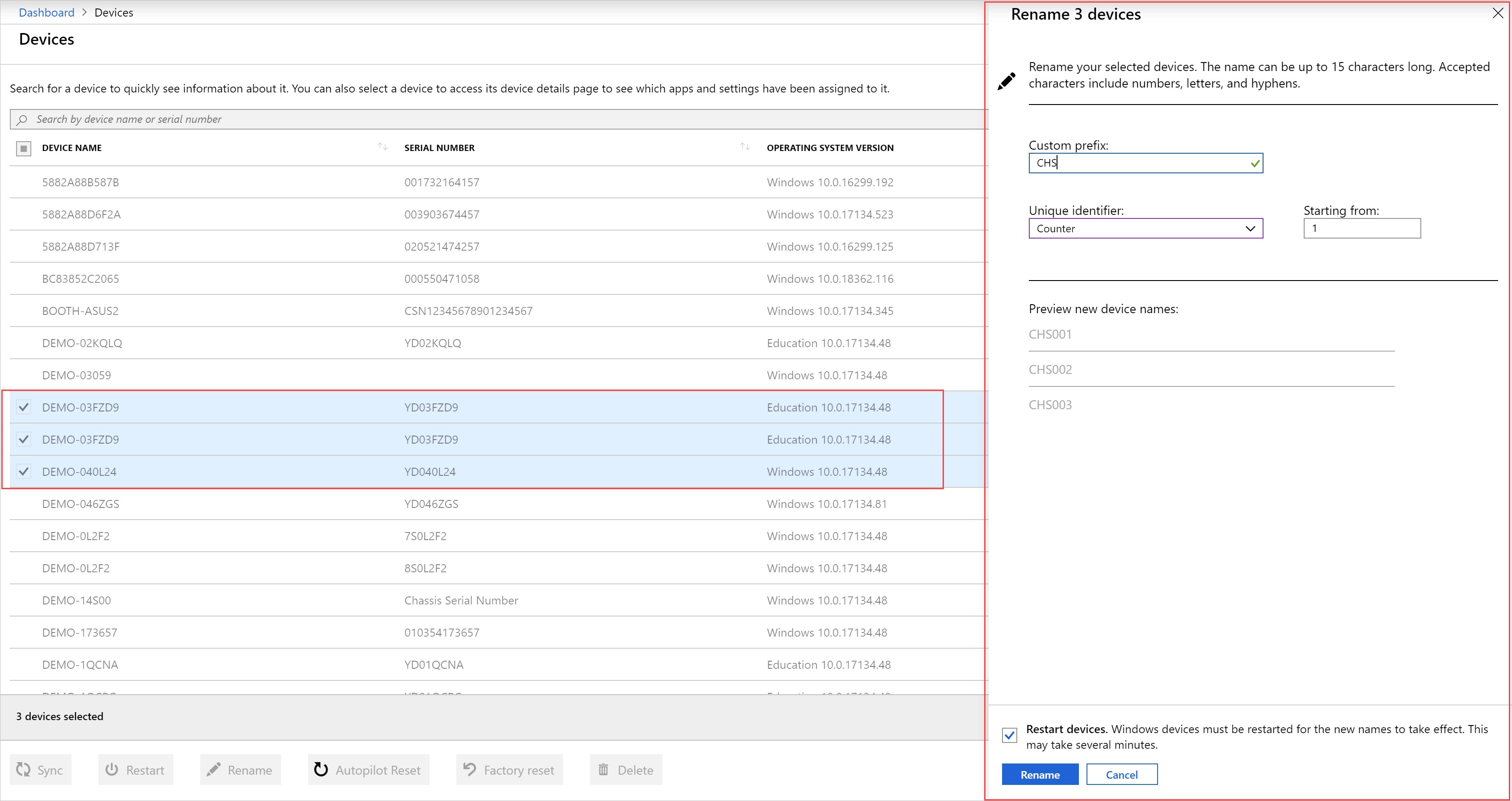Click the Starting from number field
Screen dimensions: 1512x801
pos(1361,229)
